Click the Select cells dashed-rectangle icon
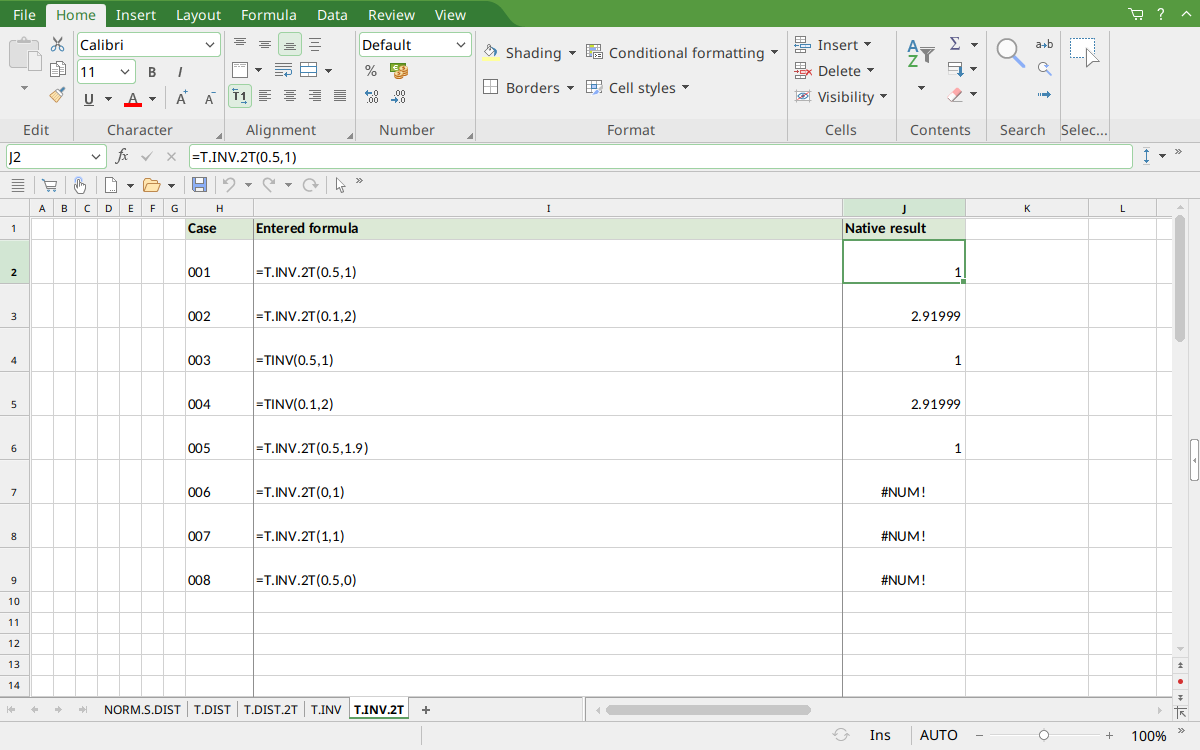 tap(1084, 53)
